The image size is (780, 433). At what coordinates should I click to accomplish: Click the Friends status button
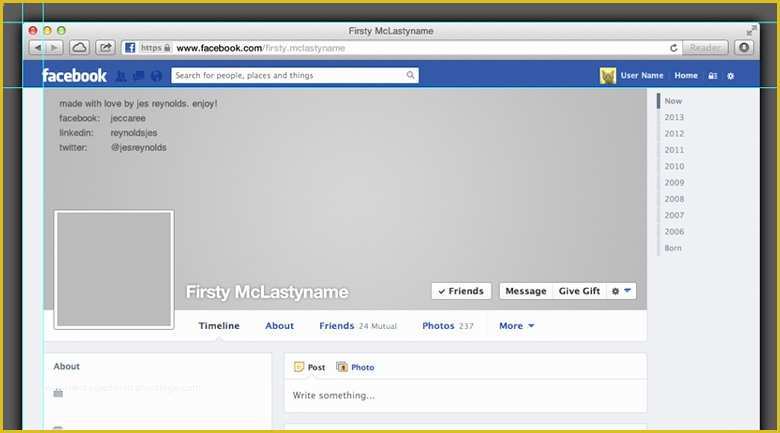click(461, 291)
